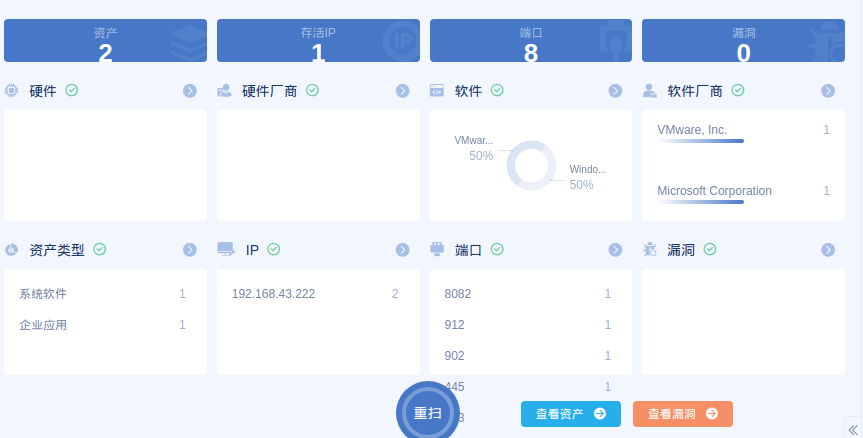Click the 查看漏洞 button

point(682,414)
